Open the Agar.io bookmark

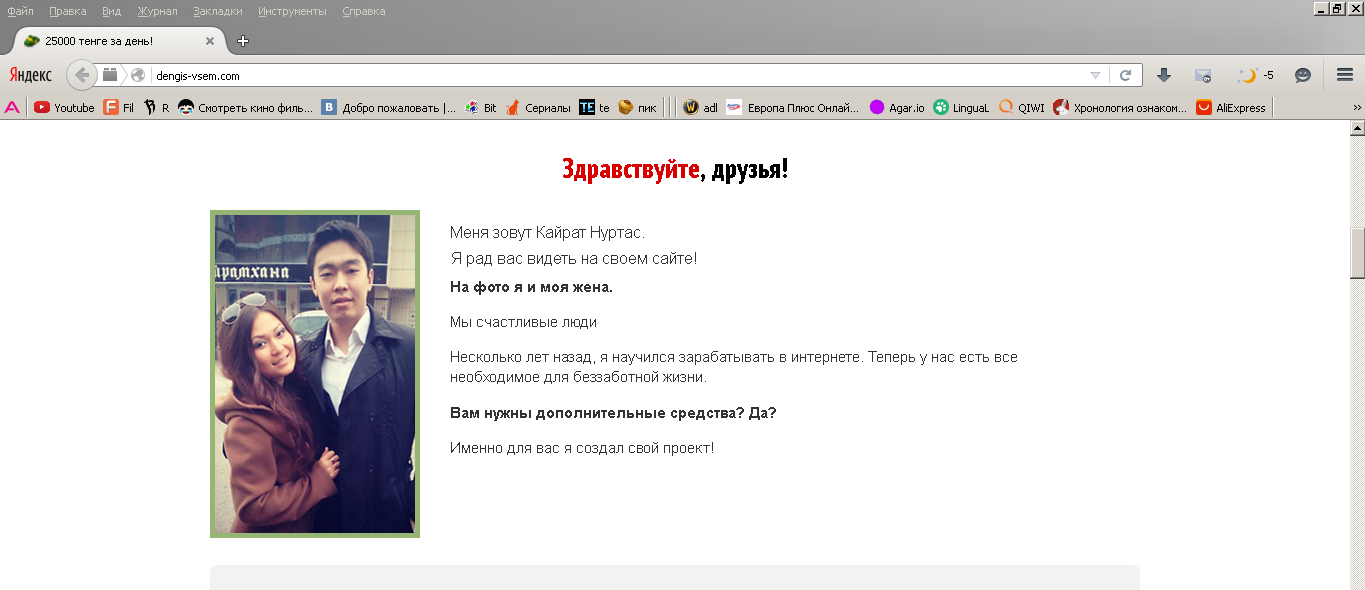(x=897, y=108)
